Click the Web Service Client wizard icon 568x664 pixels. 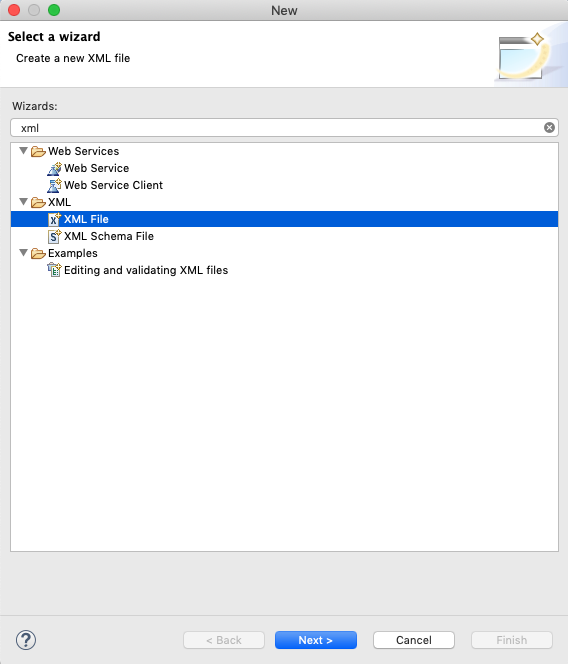[x=54, y=185]
